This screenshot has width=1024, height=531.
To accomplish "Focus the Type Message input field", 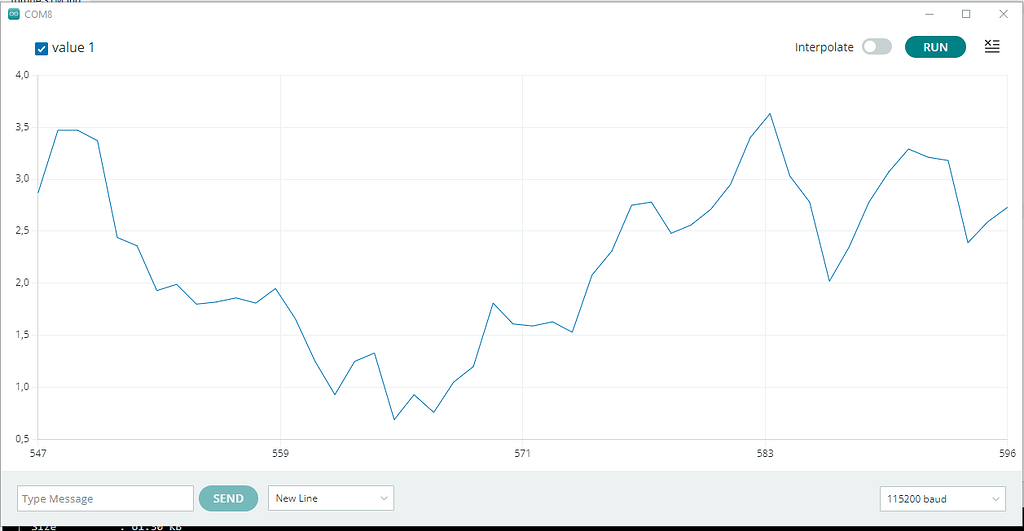I will point(105,498).
